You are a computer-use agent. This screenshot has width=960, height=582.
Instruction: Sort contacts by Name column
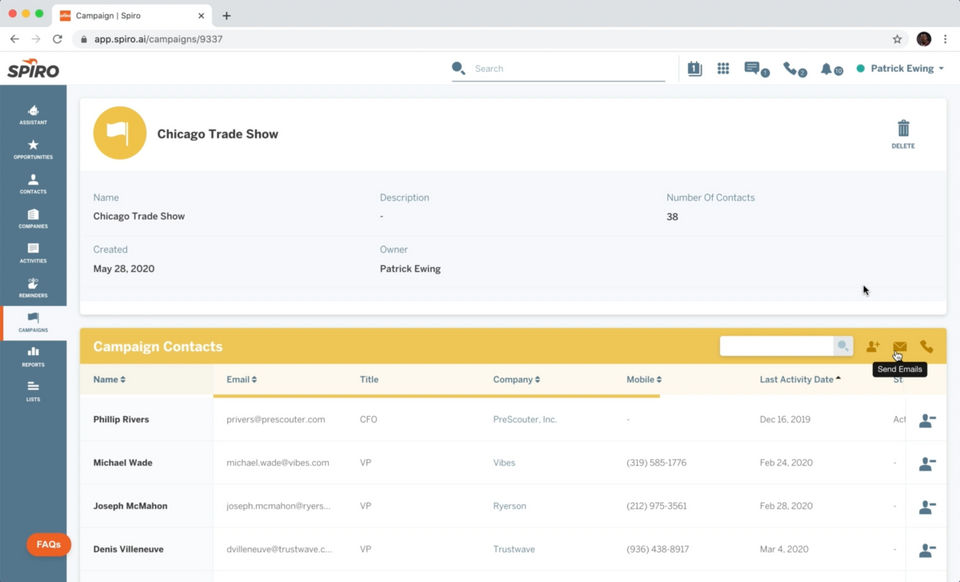(x=109, y=380)
